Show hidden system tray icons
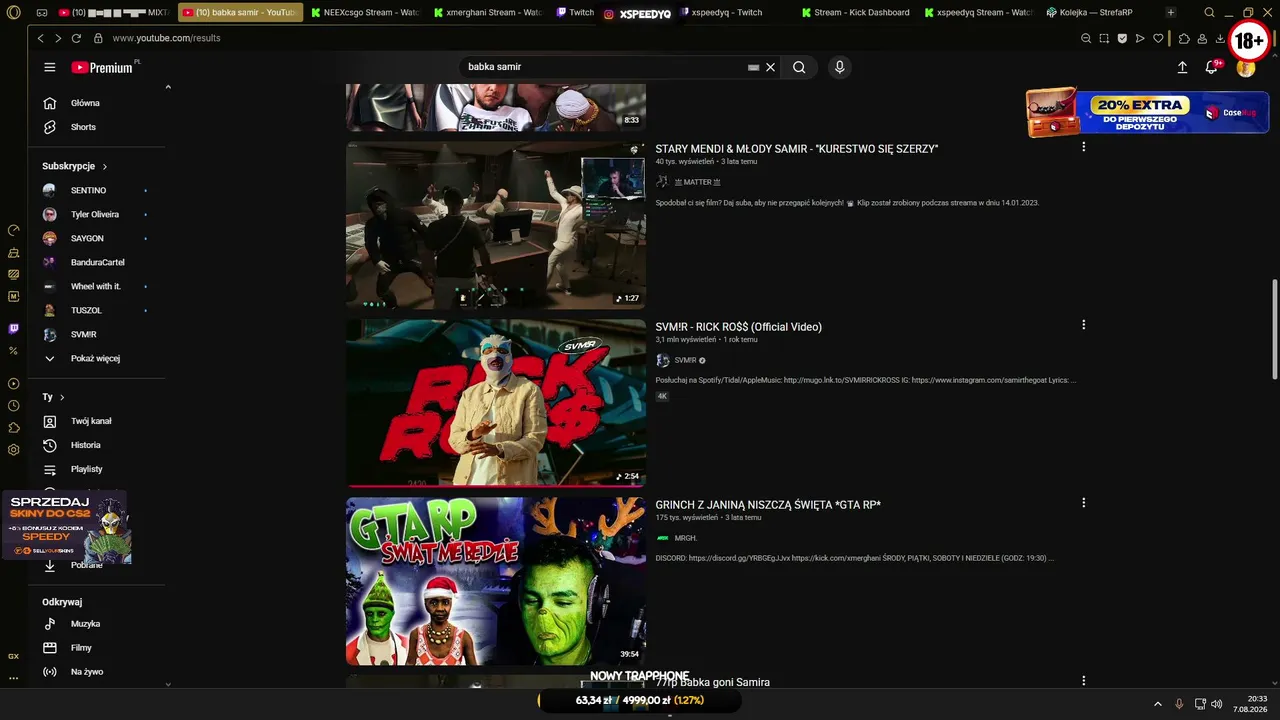This screenshot has height=720, width=1280. (1158, 704)
